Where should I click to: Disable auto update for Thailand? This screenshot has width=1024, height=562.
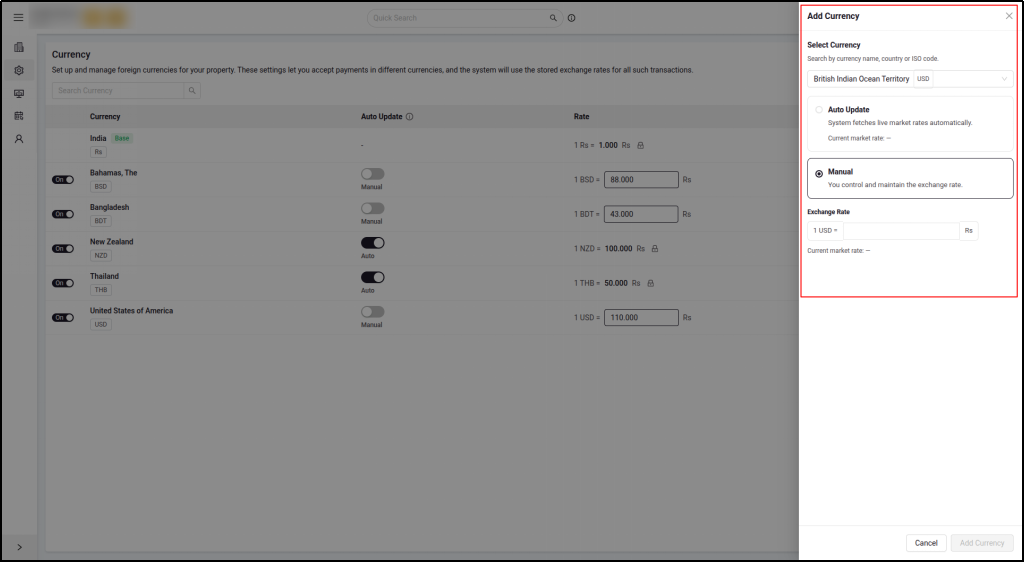(x=373, y=277)
